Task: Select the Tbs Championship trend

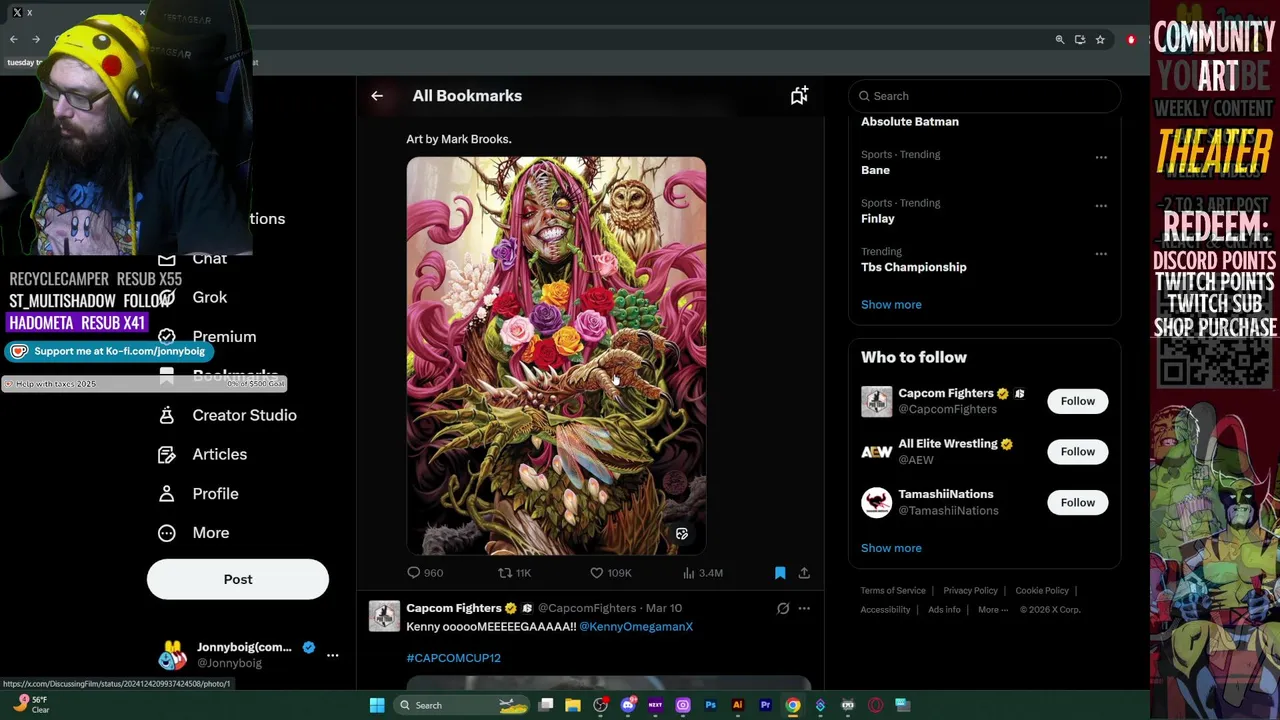Action: [914, 267]
